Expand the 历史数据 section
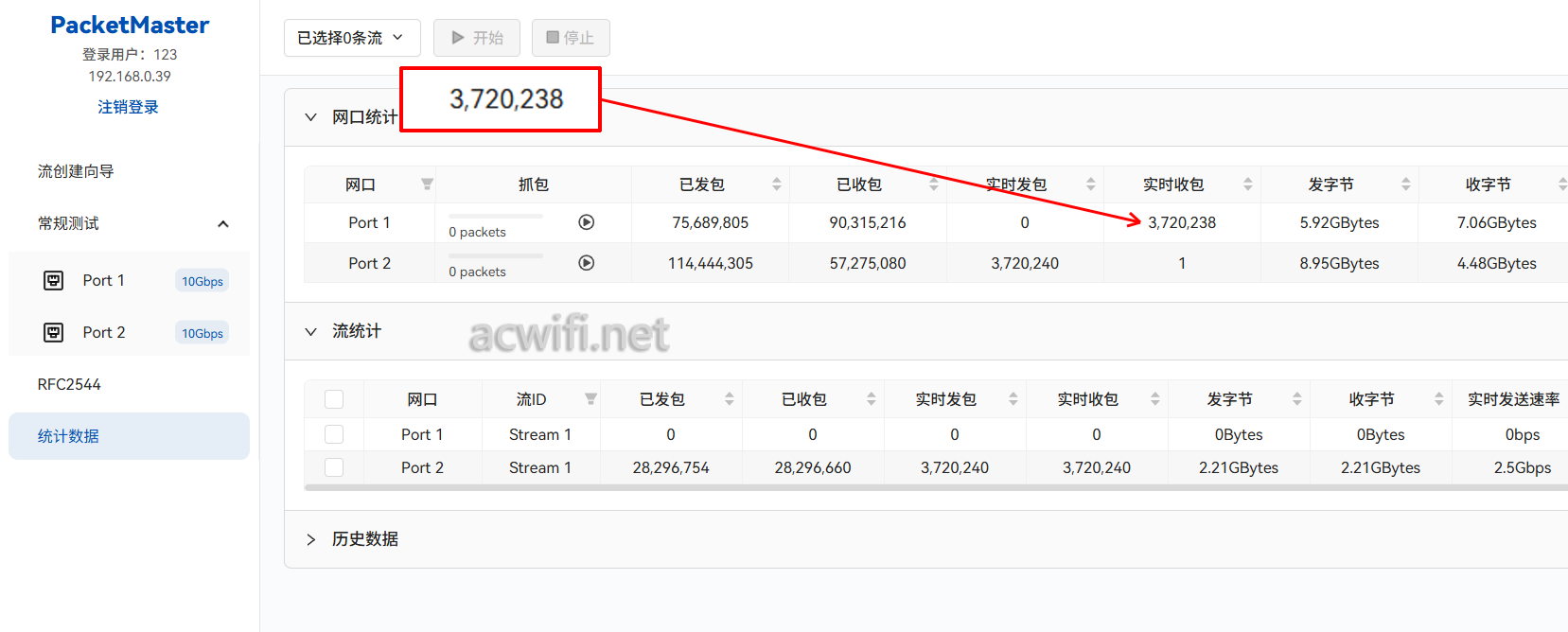 point(310,539)
